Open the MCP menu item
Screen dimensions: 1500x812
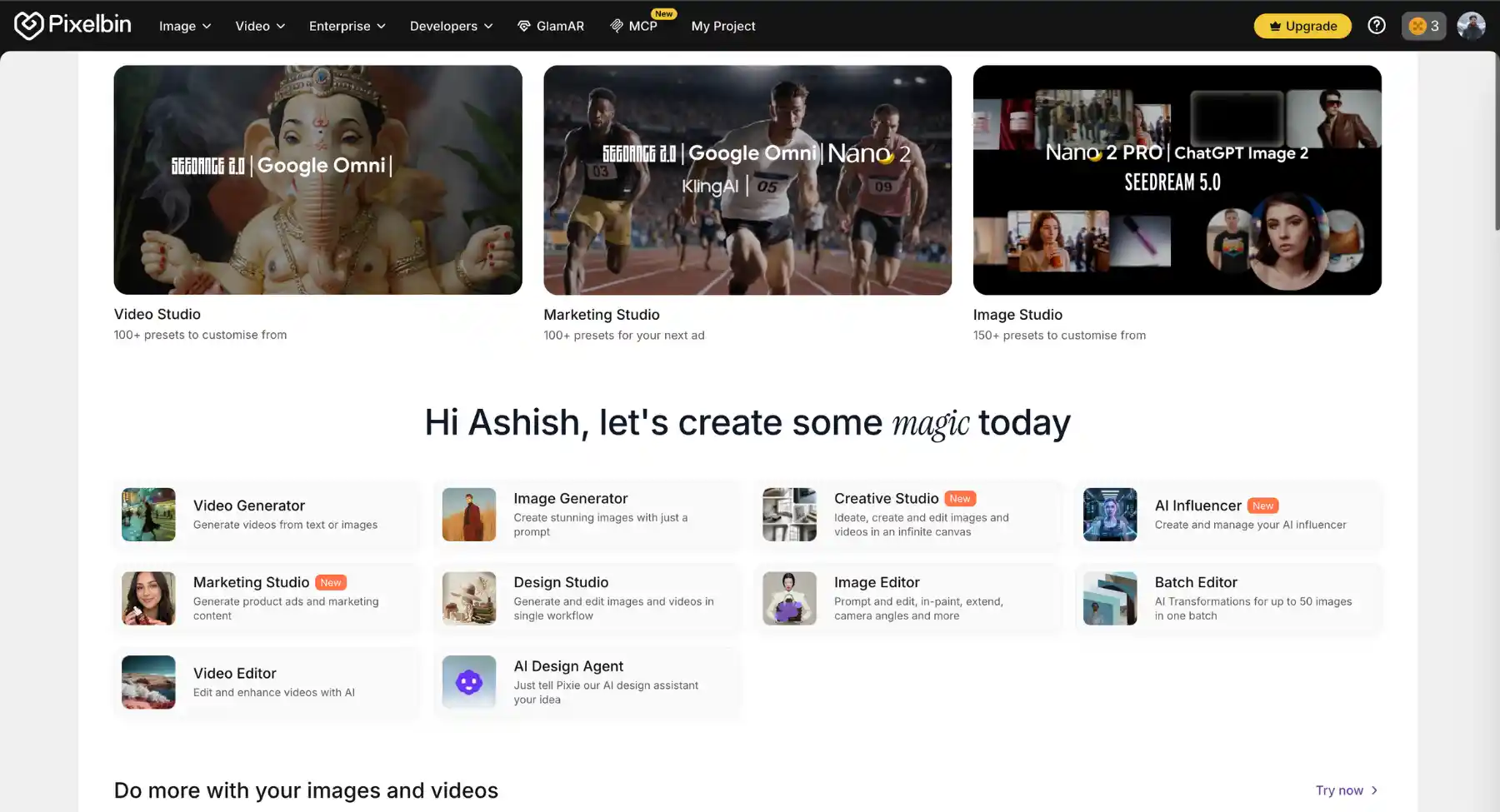(634, 26)
